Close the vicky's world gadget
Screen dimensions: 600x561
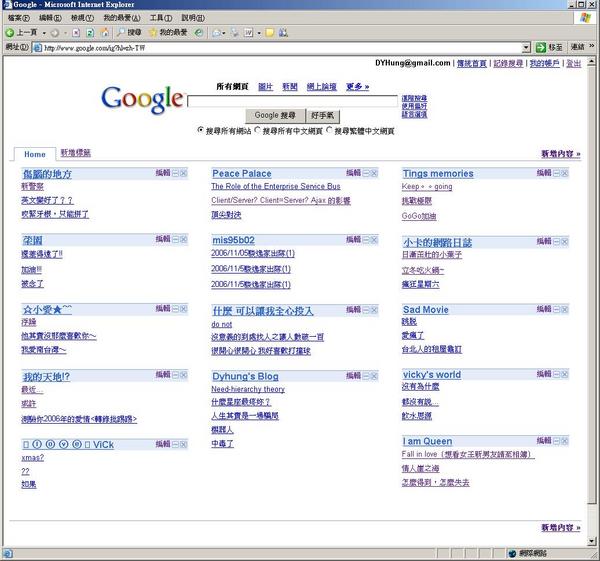pyautogui.click(x=565, y=375)
